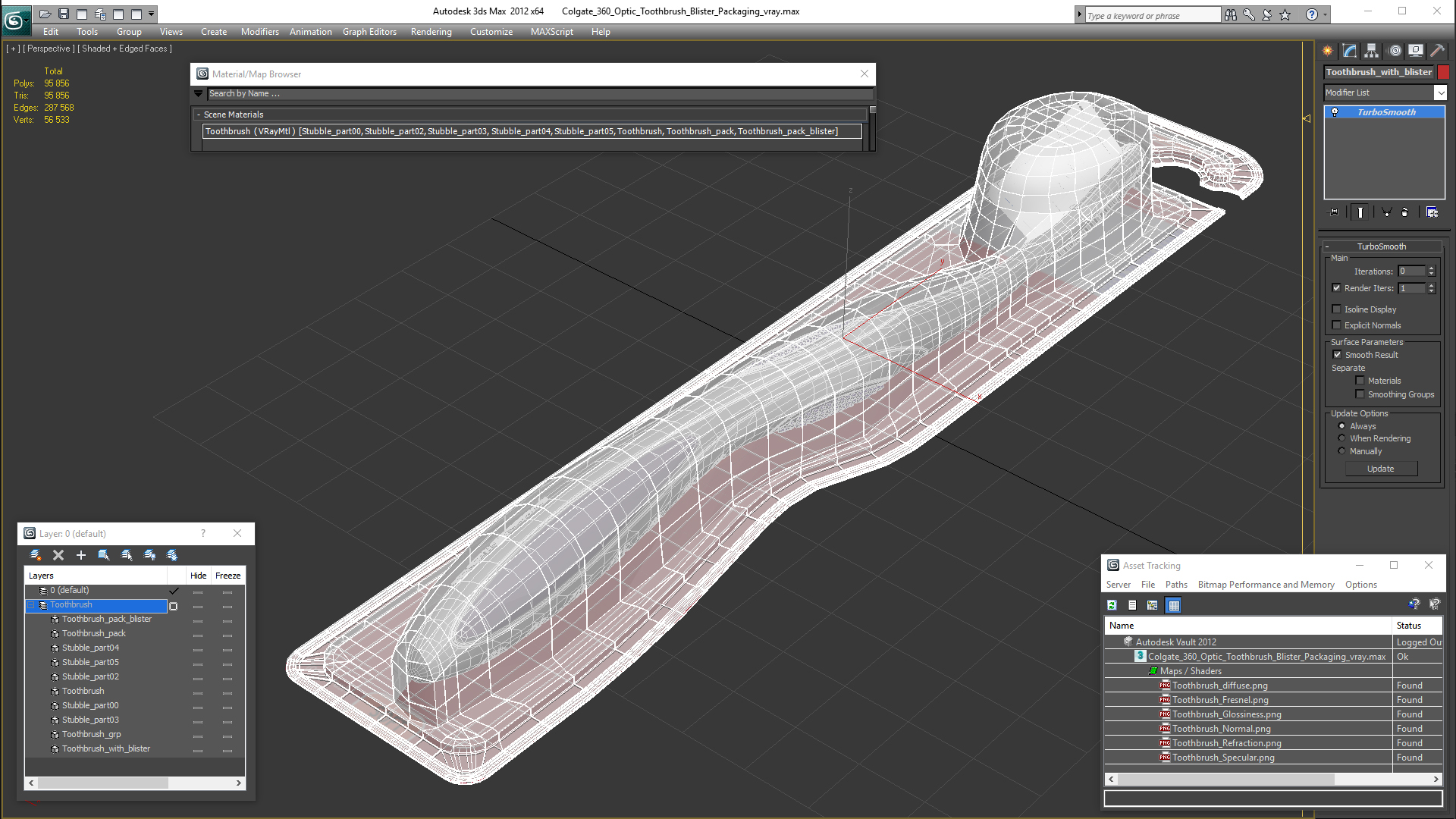Viewport: 1456px width, 819px height.
Task: Open the Material Browser options arrow
Action: pos(199,94)
